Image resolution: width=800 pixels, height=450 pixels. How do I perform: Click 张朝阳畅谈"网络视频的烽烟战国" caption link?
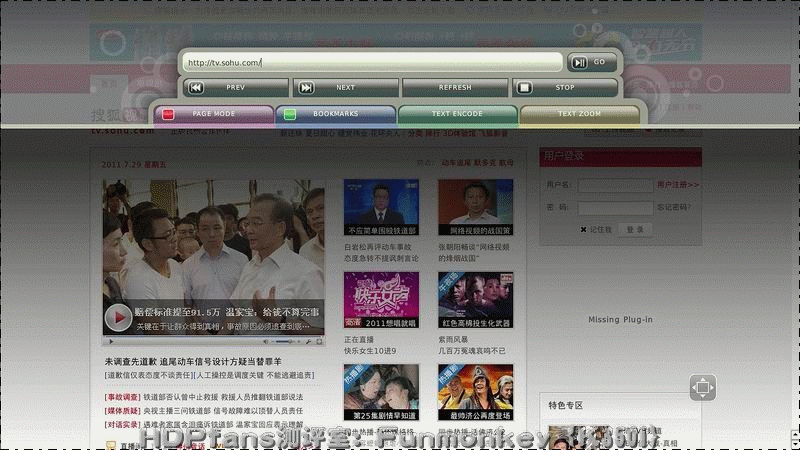point(473,253)
